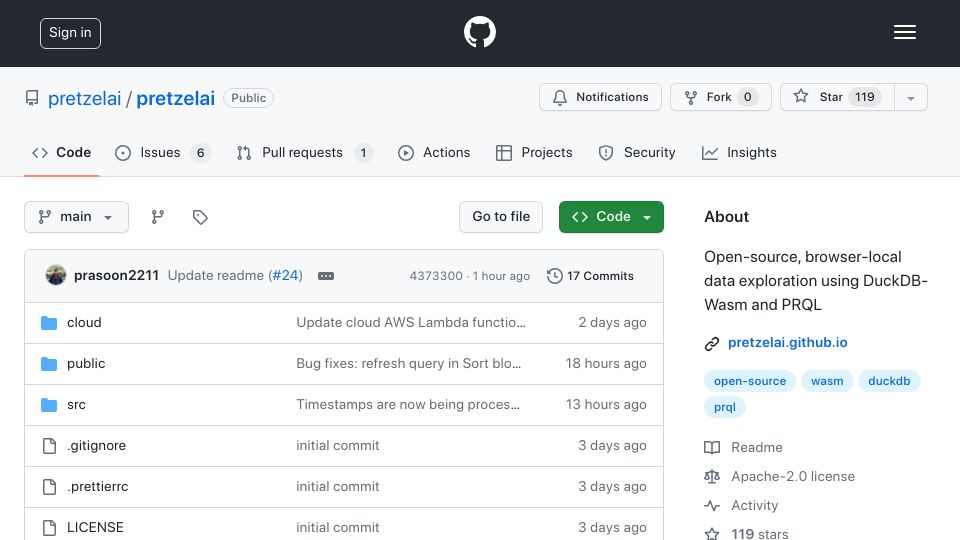
Task: Click prasoon2211's avatar image
Action: [x=56, y=276]
